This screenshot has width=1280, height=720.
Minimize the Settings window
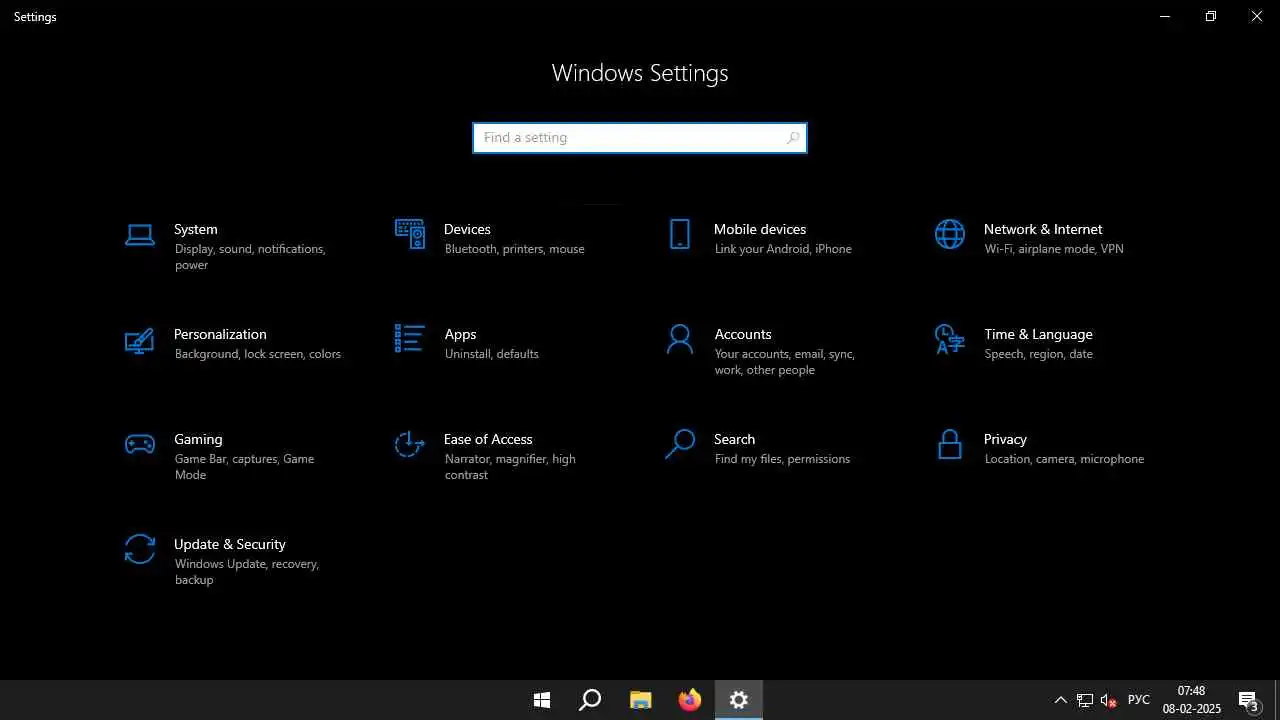[1165, 16]
